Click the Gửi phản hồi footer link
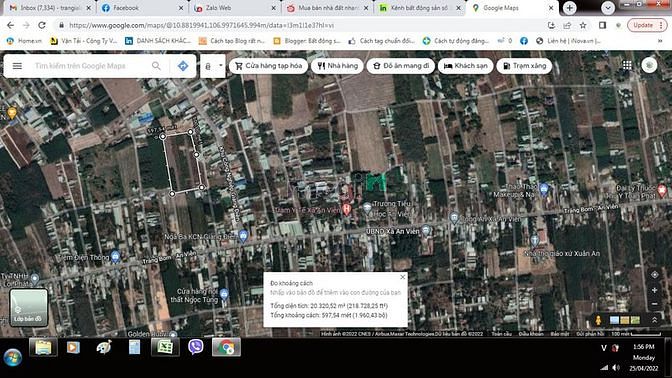Image resolution: width=672 pixels, height=378 pixels. point(590,334)
